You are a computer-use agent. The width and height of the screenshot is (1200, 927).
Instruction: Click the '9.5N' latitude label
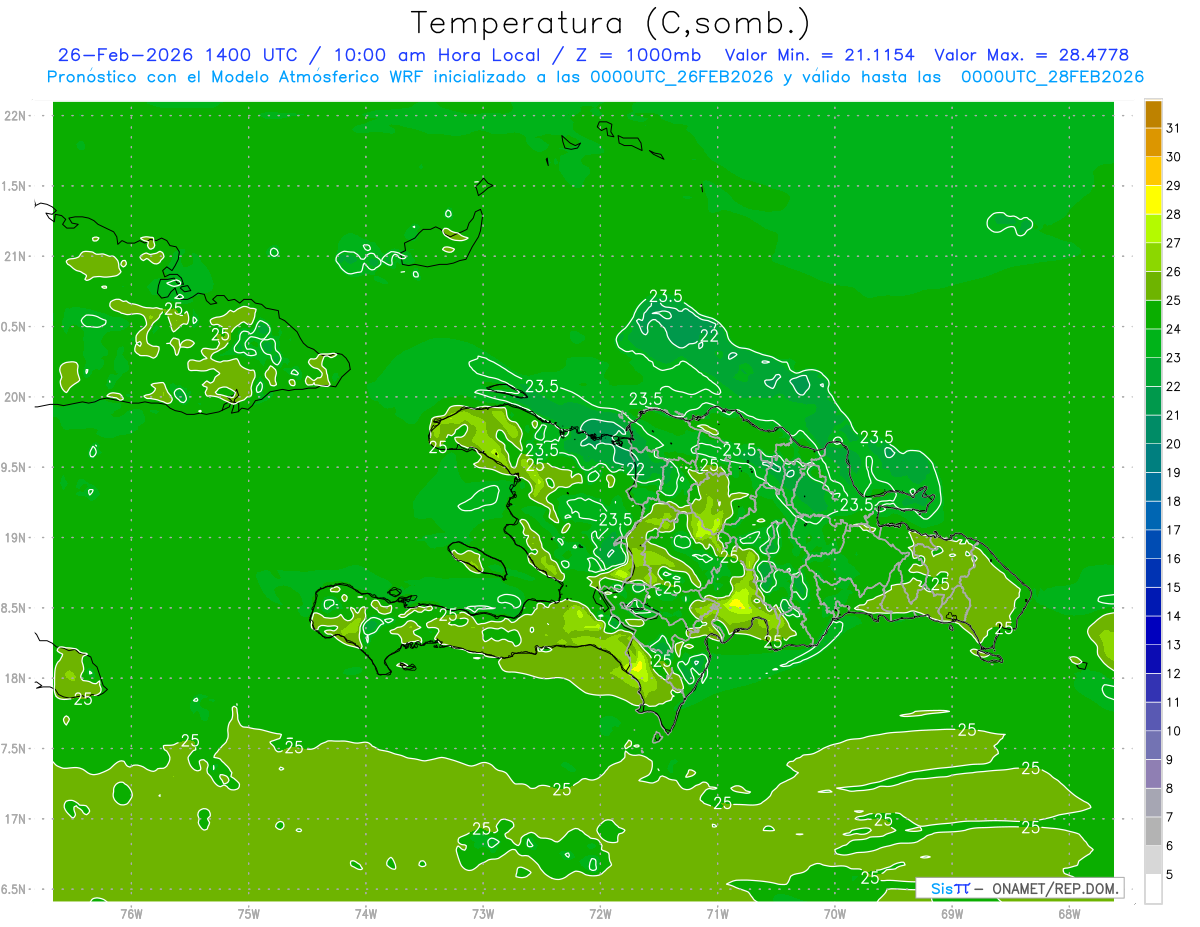(13, 467)
